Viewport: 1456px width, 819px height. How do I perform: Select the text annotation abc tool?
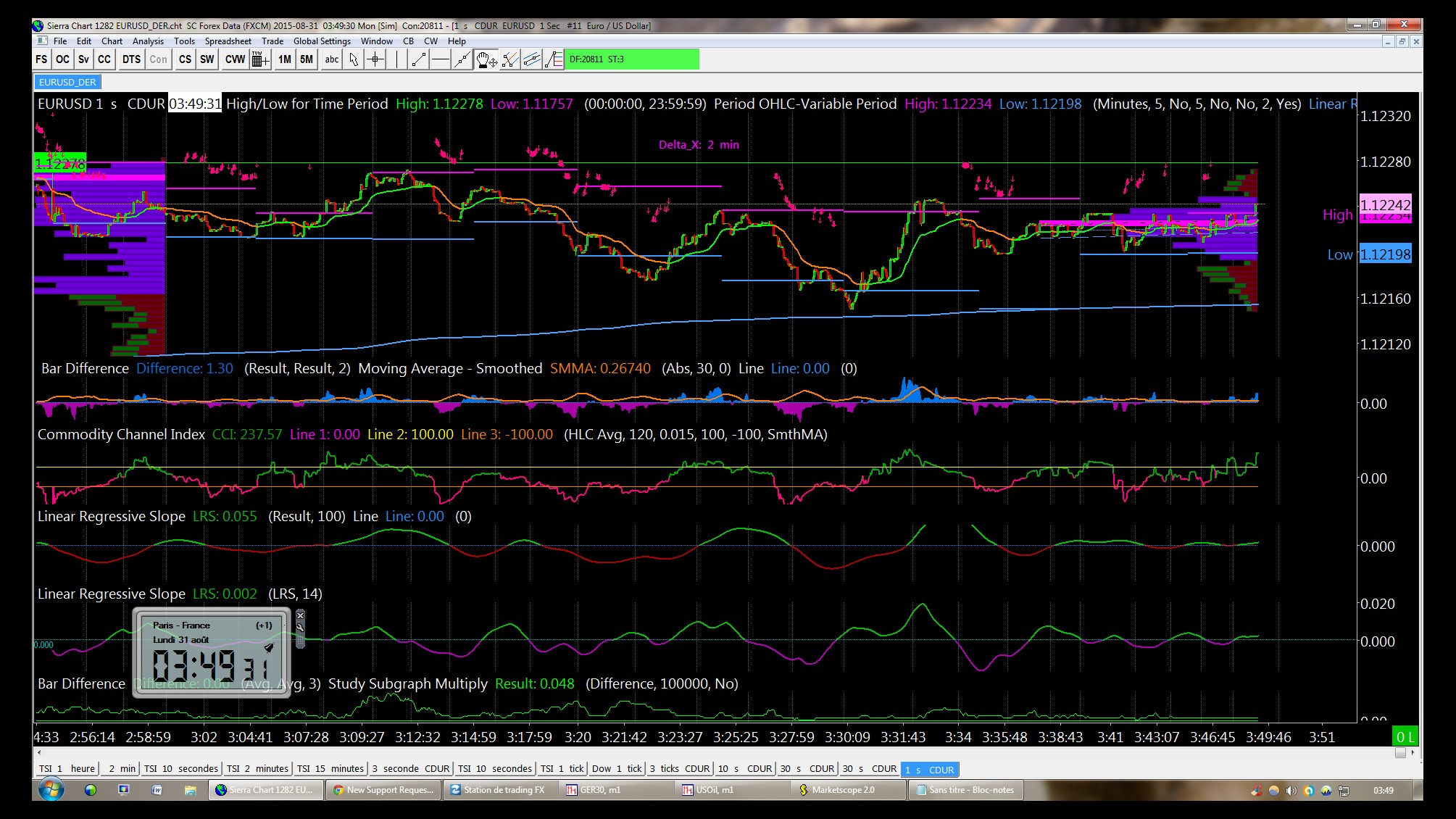331,59
